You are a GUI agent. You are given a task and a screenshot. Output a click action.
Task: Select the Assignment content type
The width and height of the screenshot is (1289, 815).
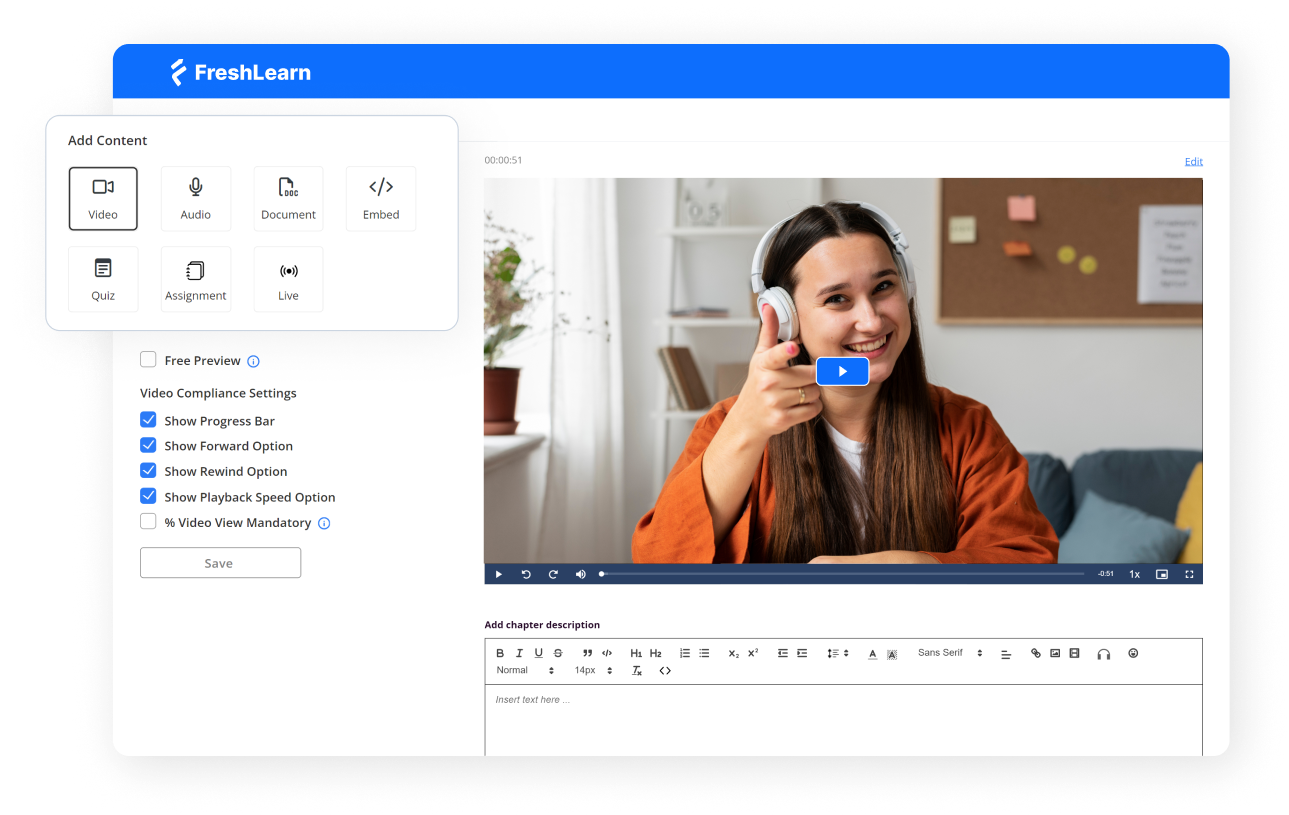(x=195, y=278)
